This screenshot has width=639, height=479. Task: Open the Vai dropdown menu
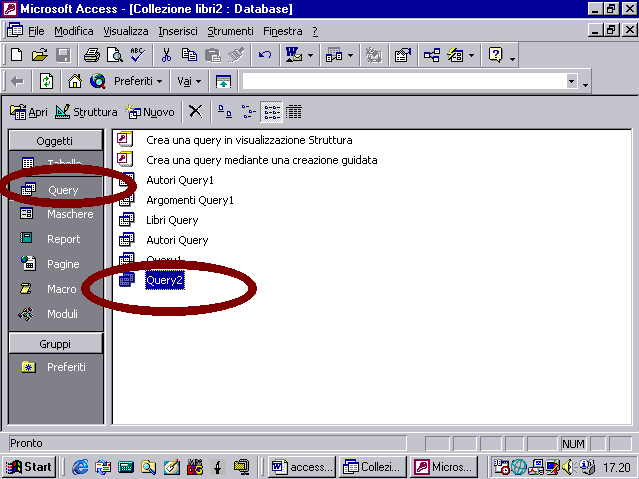pos(189,81)
